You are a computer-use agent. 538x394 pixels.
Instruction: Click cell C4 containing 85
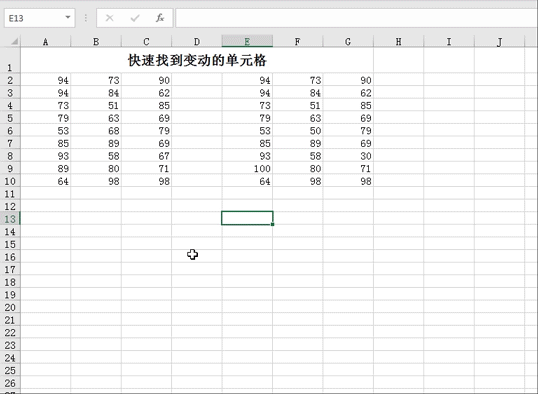click(146, 105)
